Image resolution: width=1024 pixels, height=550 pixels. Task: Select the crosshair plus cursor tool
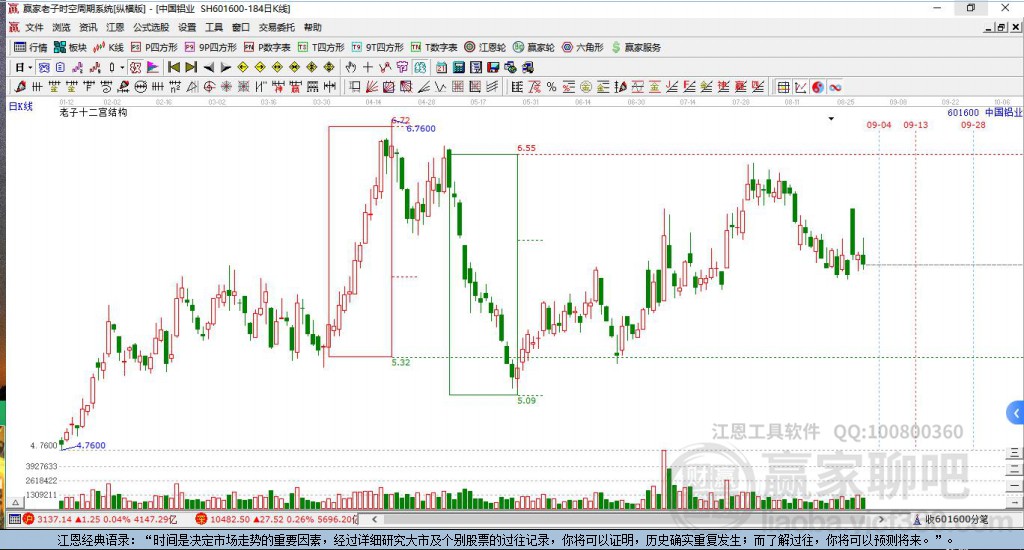coord(368,67)
